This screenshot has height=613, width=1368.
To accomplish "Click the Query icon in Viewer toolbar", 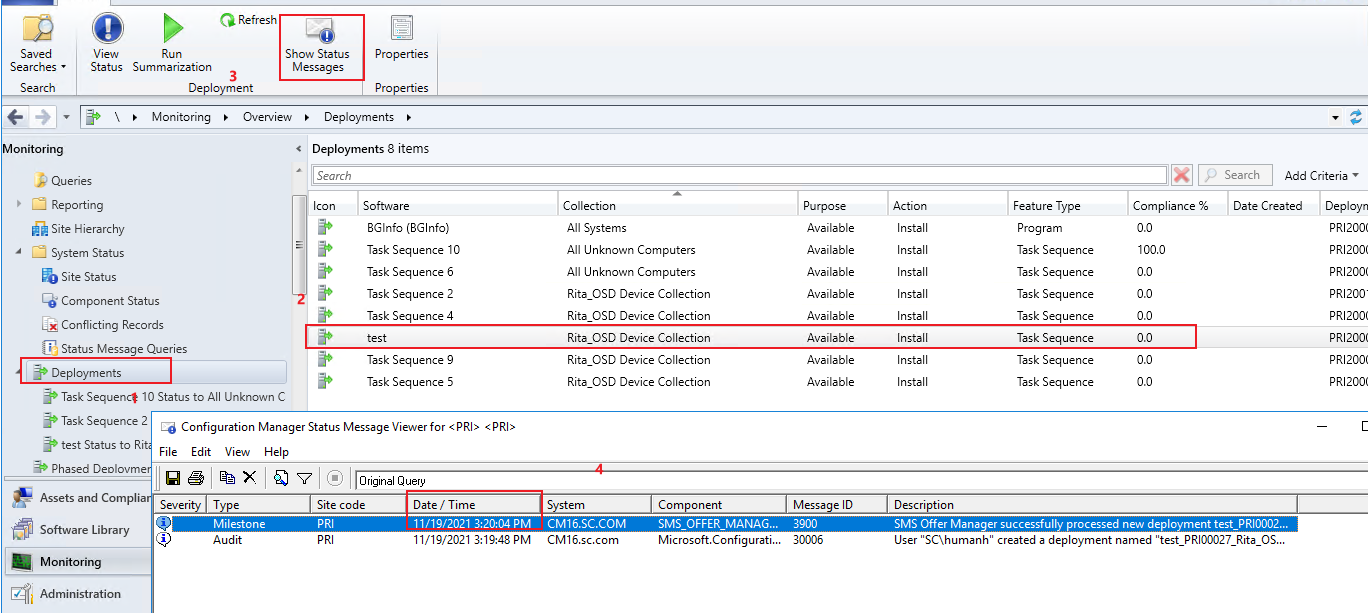I will click(x=281, y=479).
